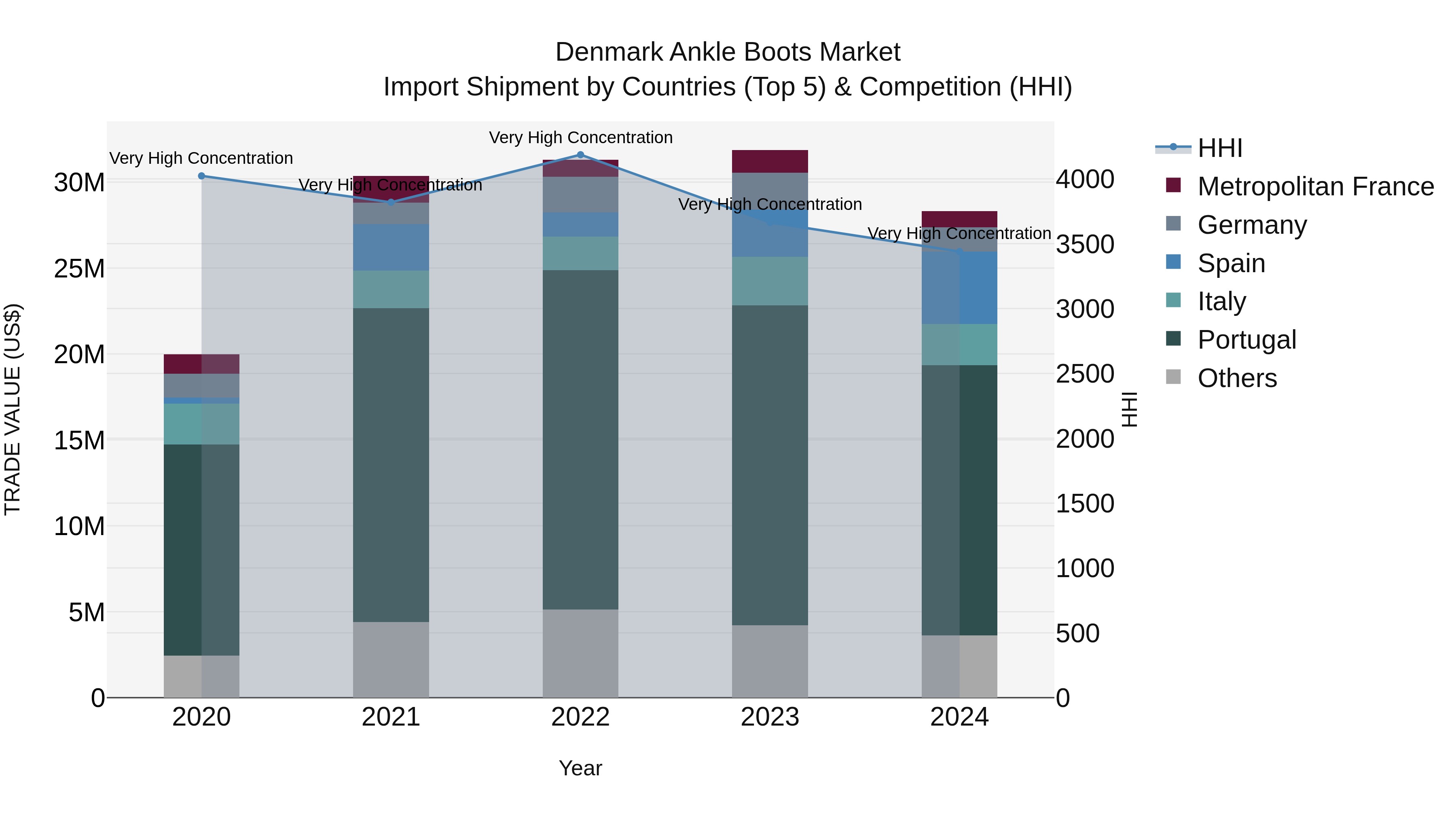Click 'Very High Concentration' annotation above 2022

580,138
